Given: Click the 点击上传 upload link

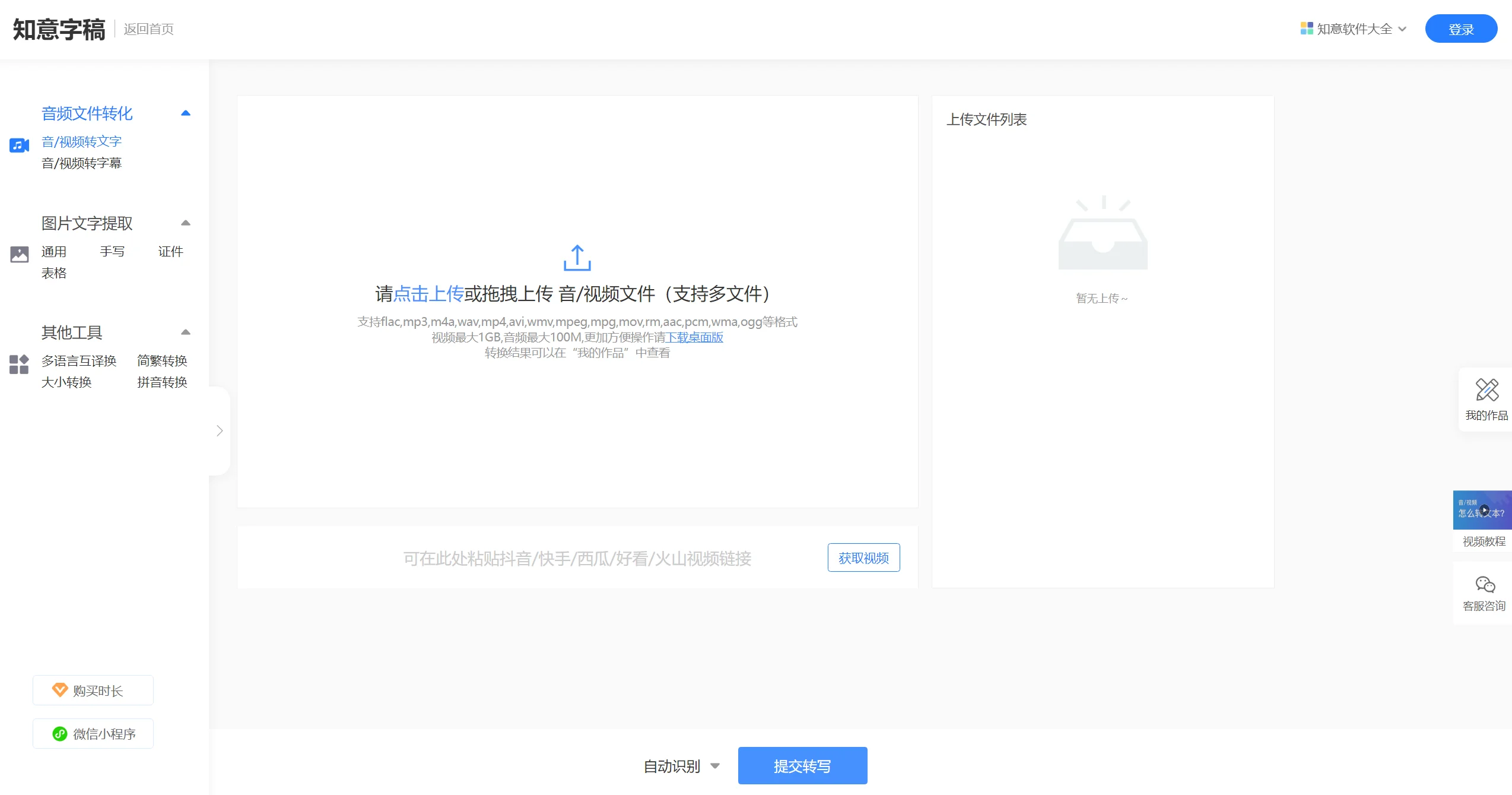Looking at the screenshot, I should pyautogui.click(x=427, y=294).
